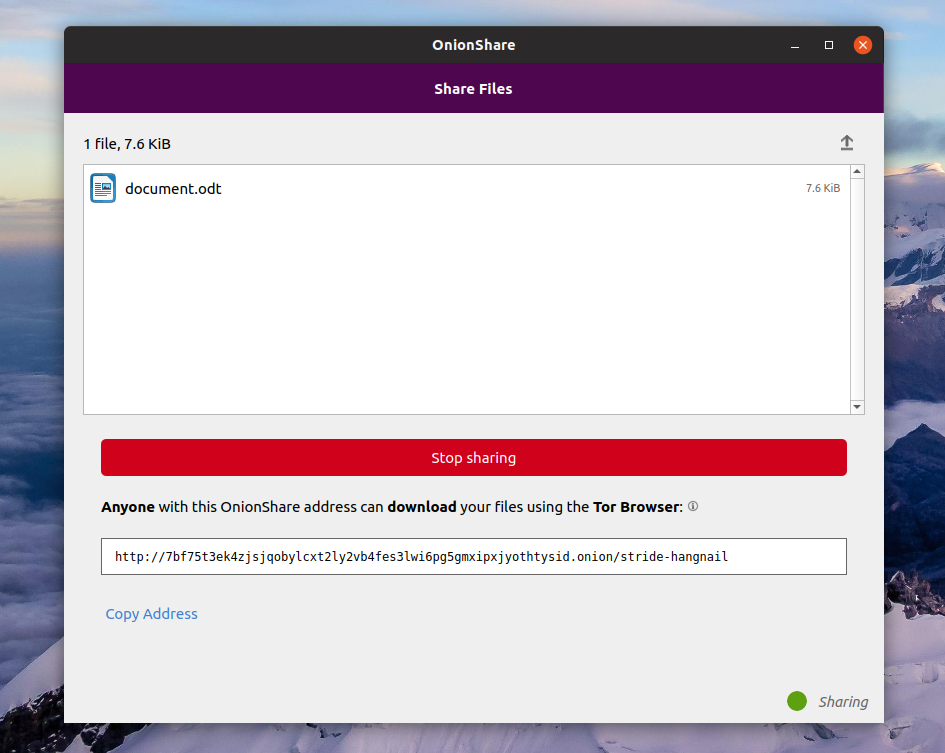Click the Share Files header

point(473,89)
